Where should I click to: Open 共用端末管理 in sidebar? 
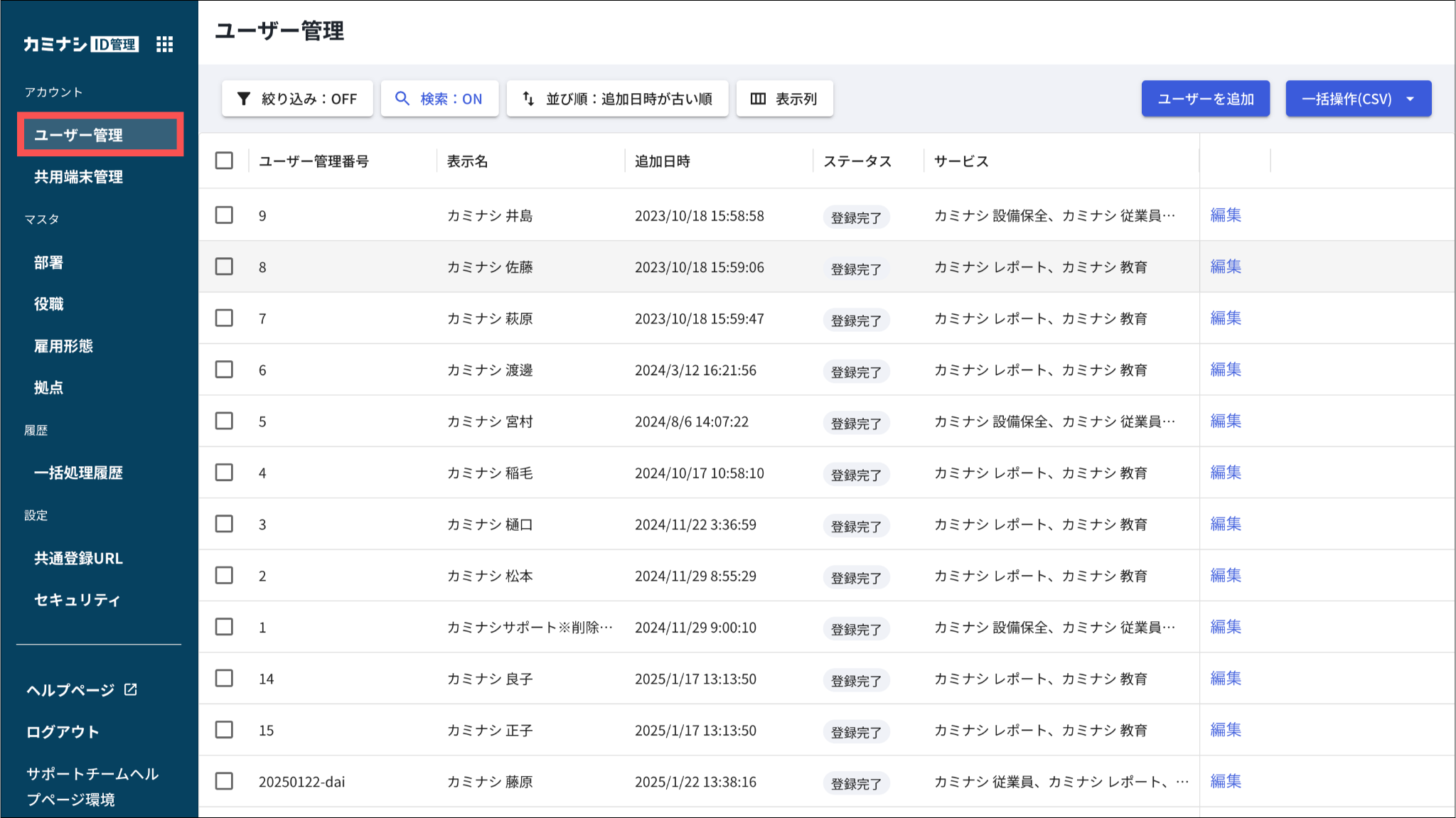tap(78, 177)
